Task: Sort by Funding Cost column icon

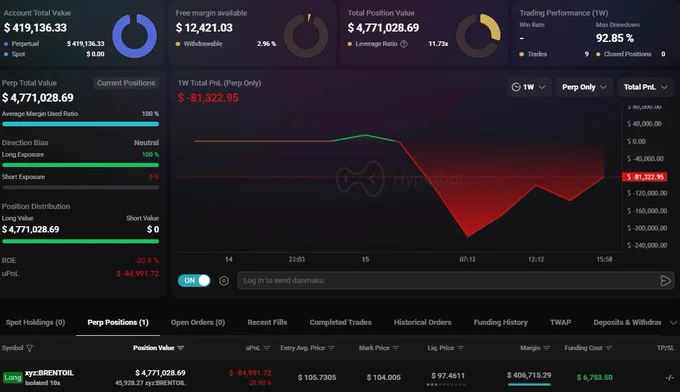Action: pos(608,348)
